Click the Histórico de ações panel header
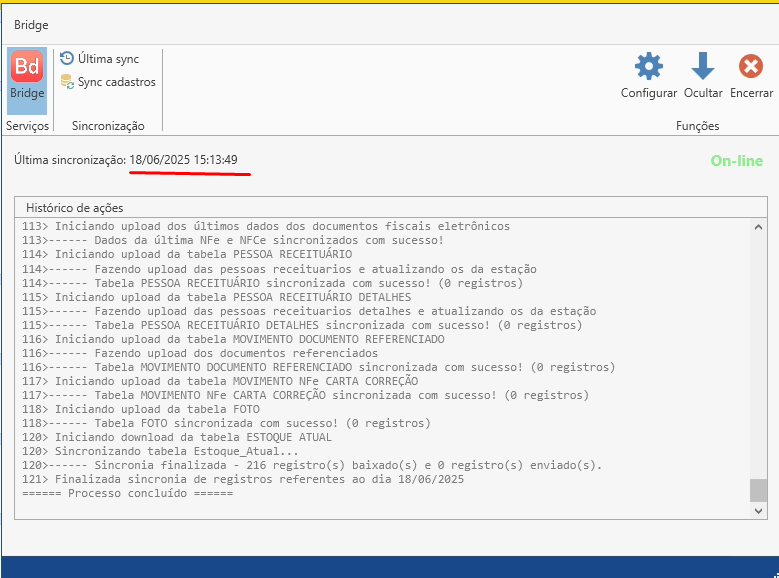Screen dimensions: 779x578 point(75,208)
